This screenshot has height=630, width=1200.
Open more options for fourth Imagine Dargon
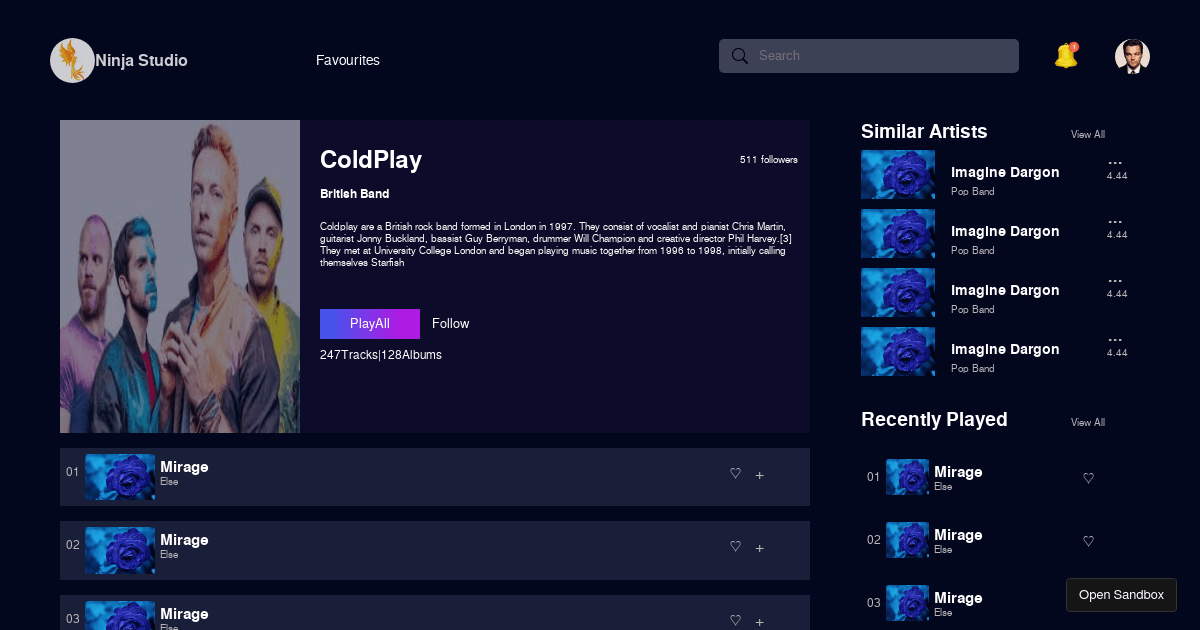tap(1116, 340)
